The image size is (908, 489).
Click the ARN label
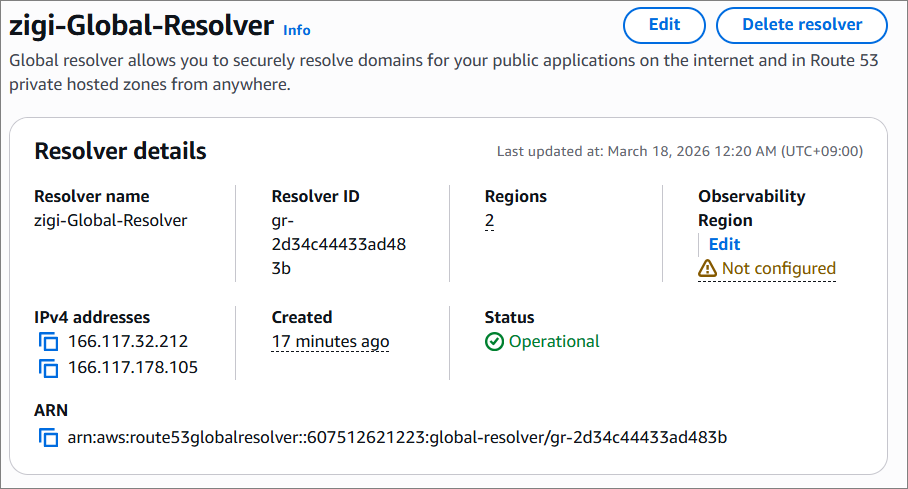(x=51, y=410)
